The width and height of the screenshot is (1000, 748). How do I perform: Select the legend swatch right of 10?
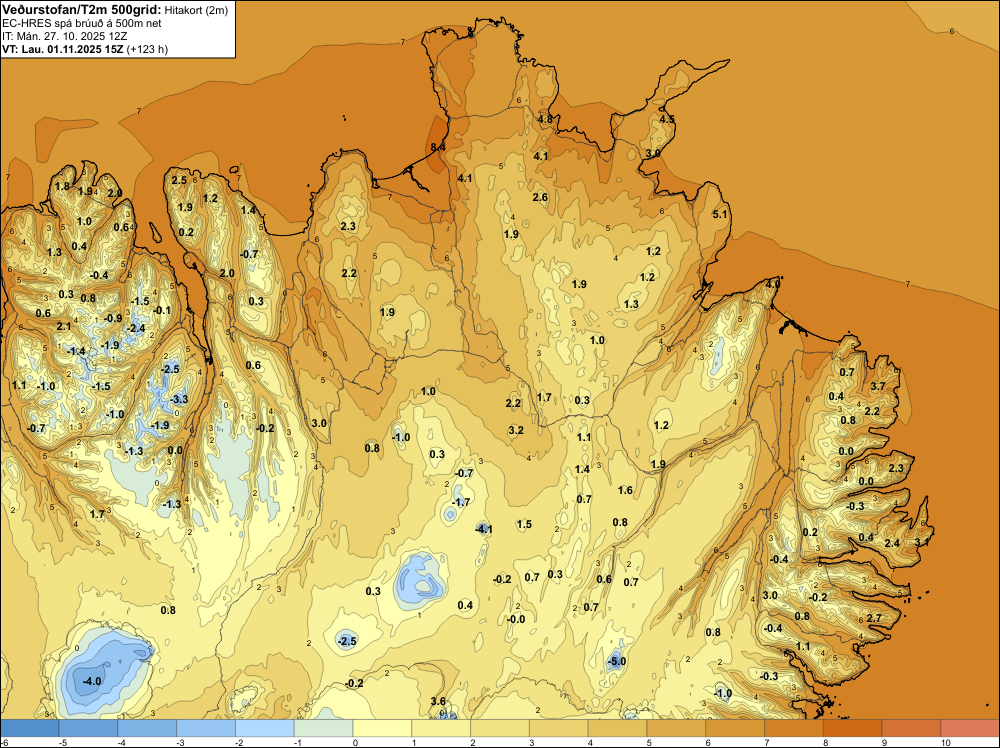(x=970, y=728)
